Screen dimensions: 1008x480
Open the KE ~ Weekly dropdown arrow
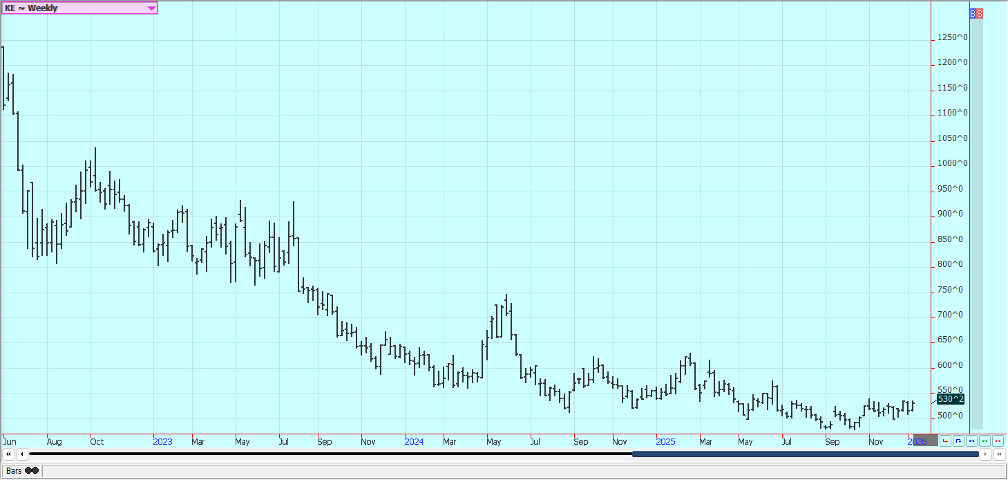pyautogui.click(x=151, y=8)
